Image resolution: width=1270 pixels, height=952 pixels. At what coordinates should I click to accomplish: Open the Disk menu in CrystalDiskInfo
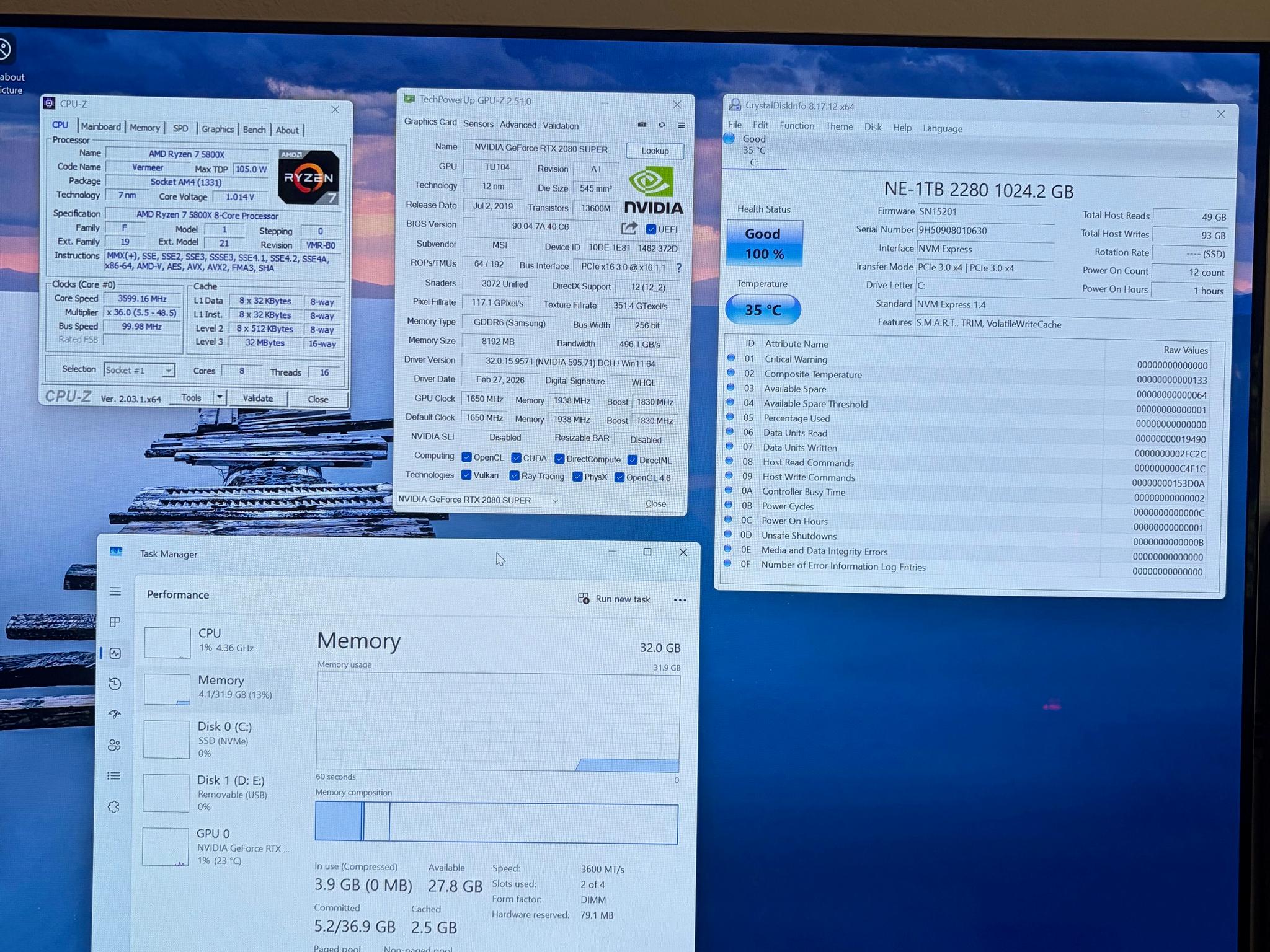pyautogui.click(x=873, y=126)
